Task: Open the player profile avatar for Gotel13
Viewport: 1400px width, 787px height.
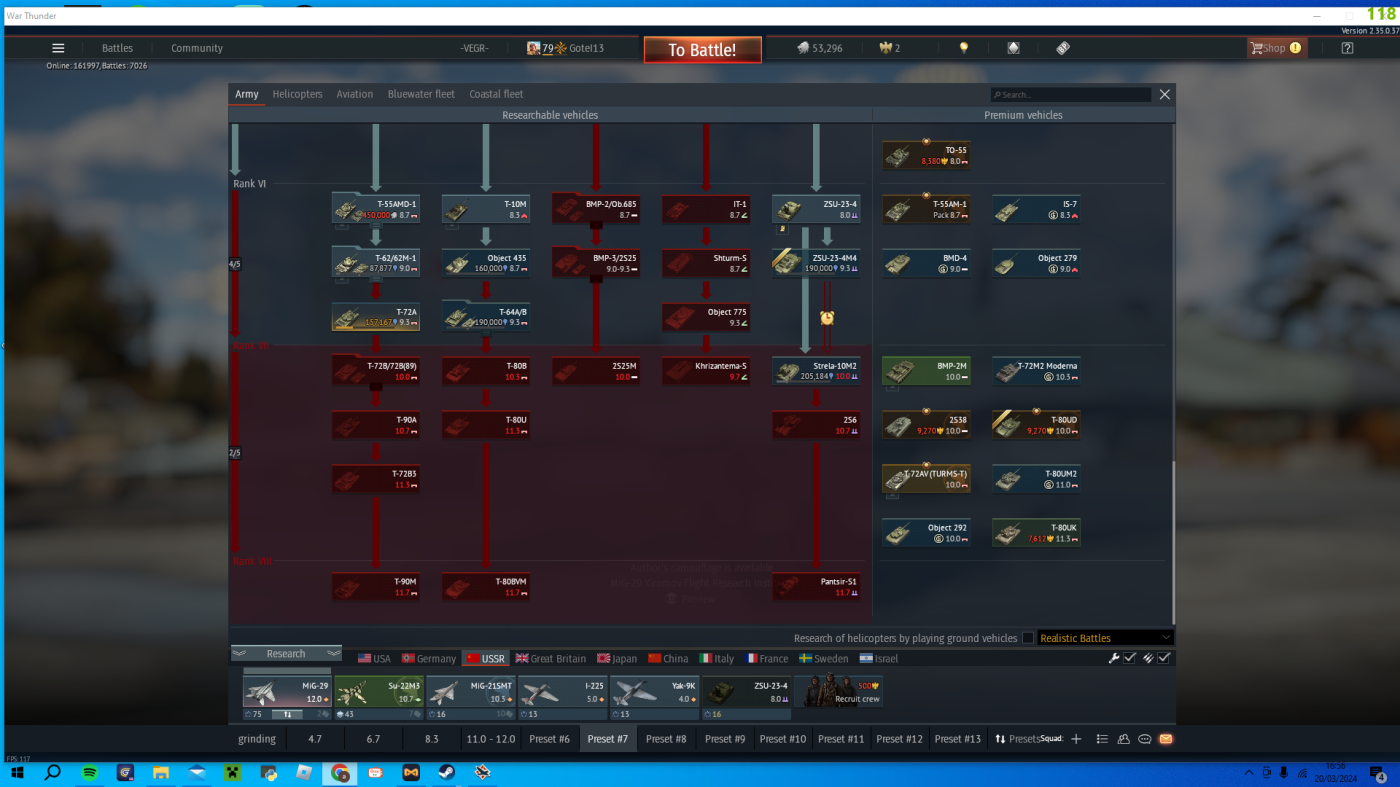Action: click(534, 48)
